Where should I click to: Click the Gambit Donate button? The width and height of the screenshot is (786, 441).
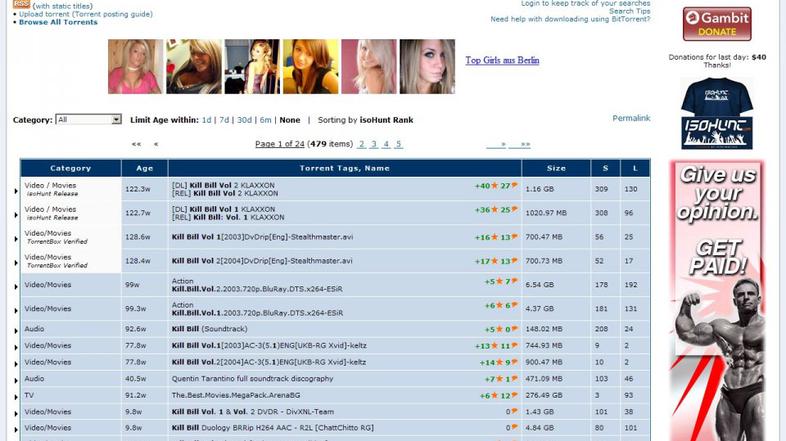[x=717, y=24]
